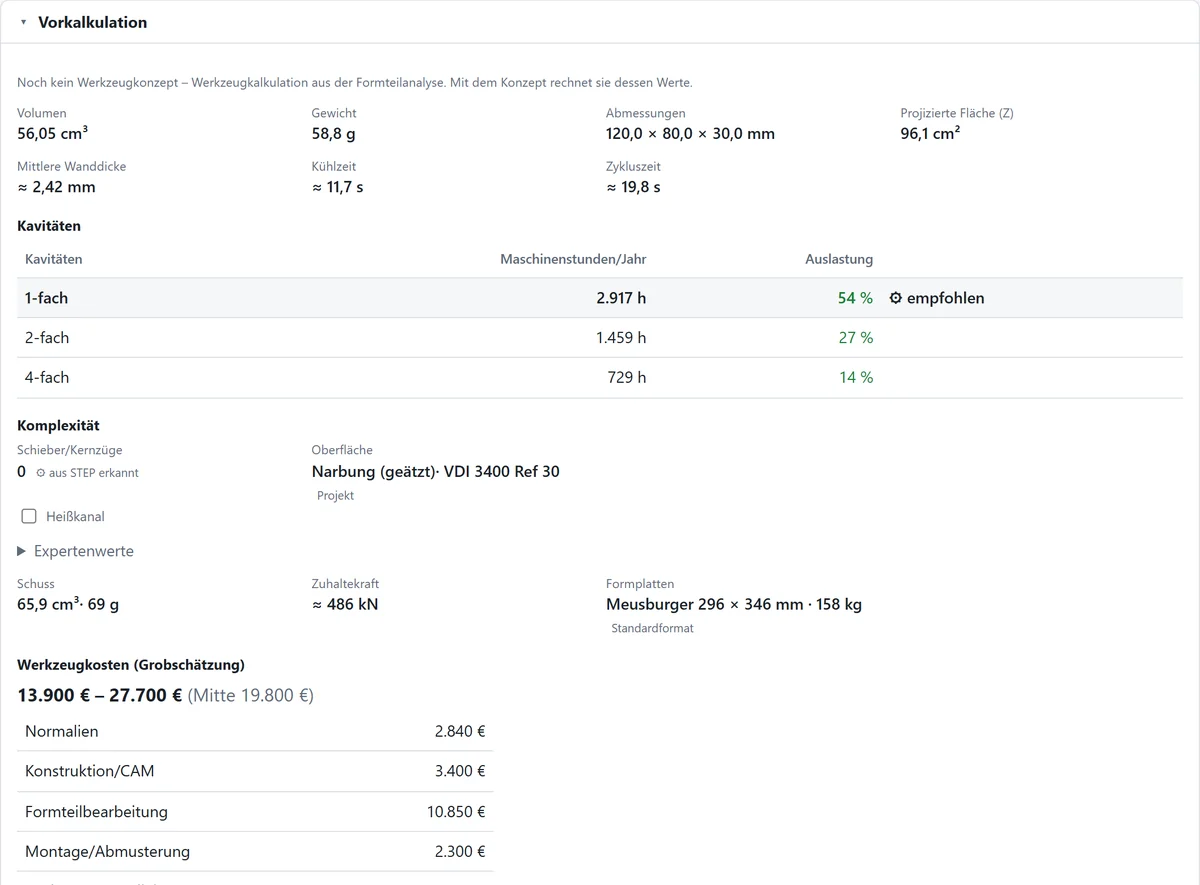Select the 1-fach cavity row

pos(600,298)
